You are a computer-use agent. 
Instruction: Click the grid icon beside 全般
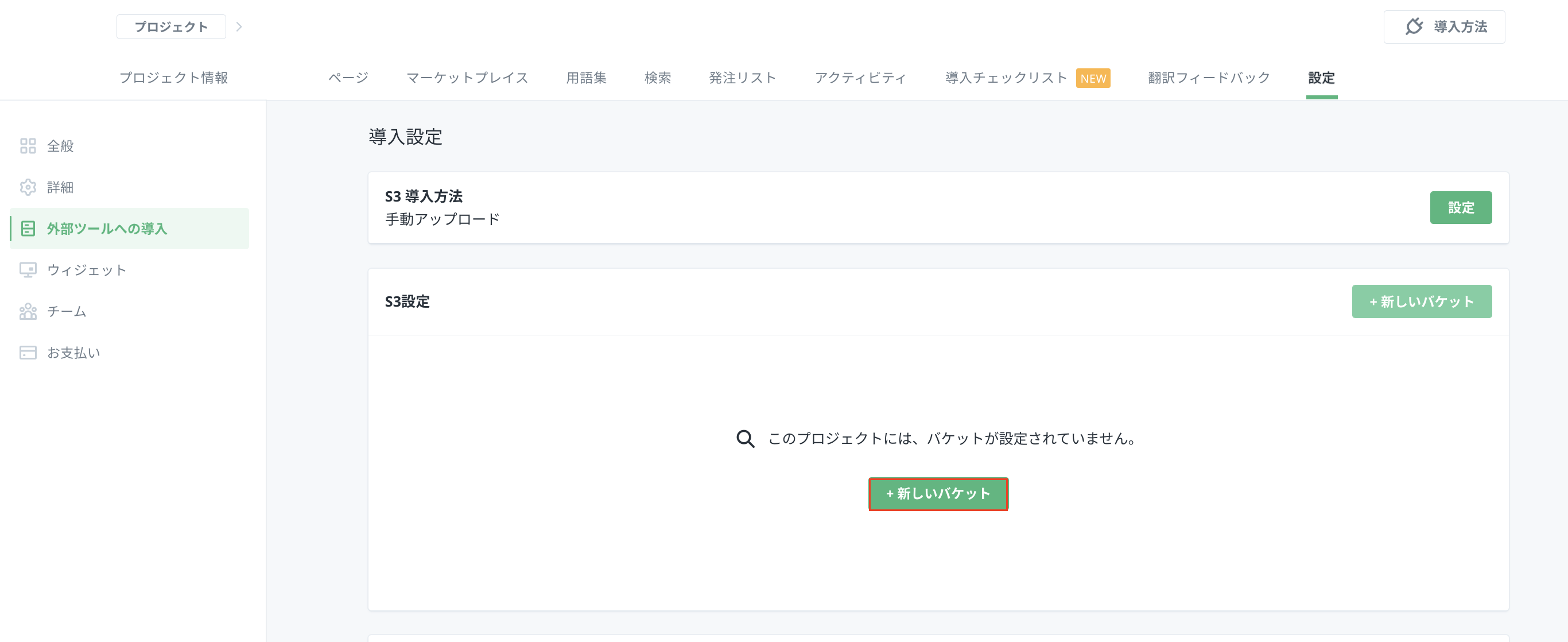click(x=28, y=146)
